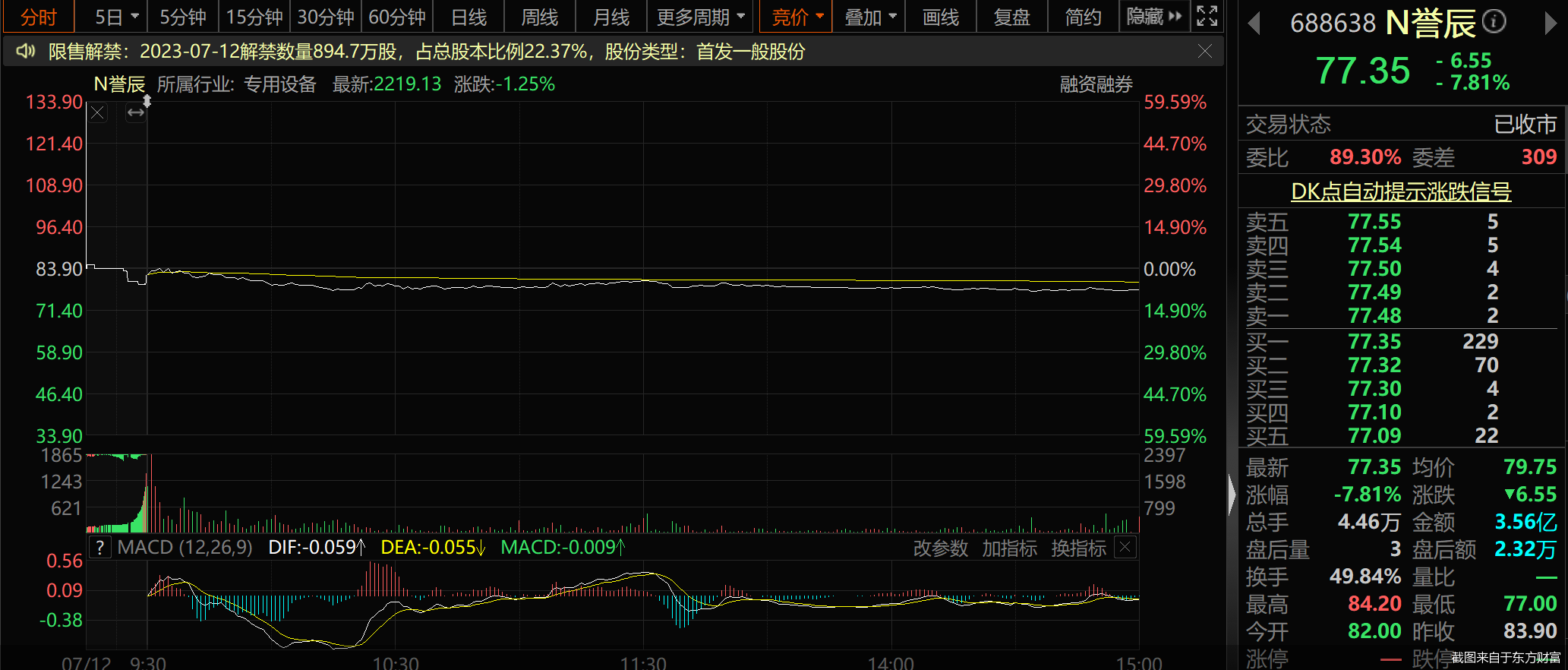Screen dimensions: 1568x670
Task: Click the info icon beside N誉辰
Action: point(1494,22)
